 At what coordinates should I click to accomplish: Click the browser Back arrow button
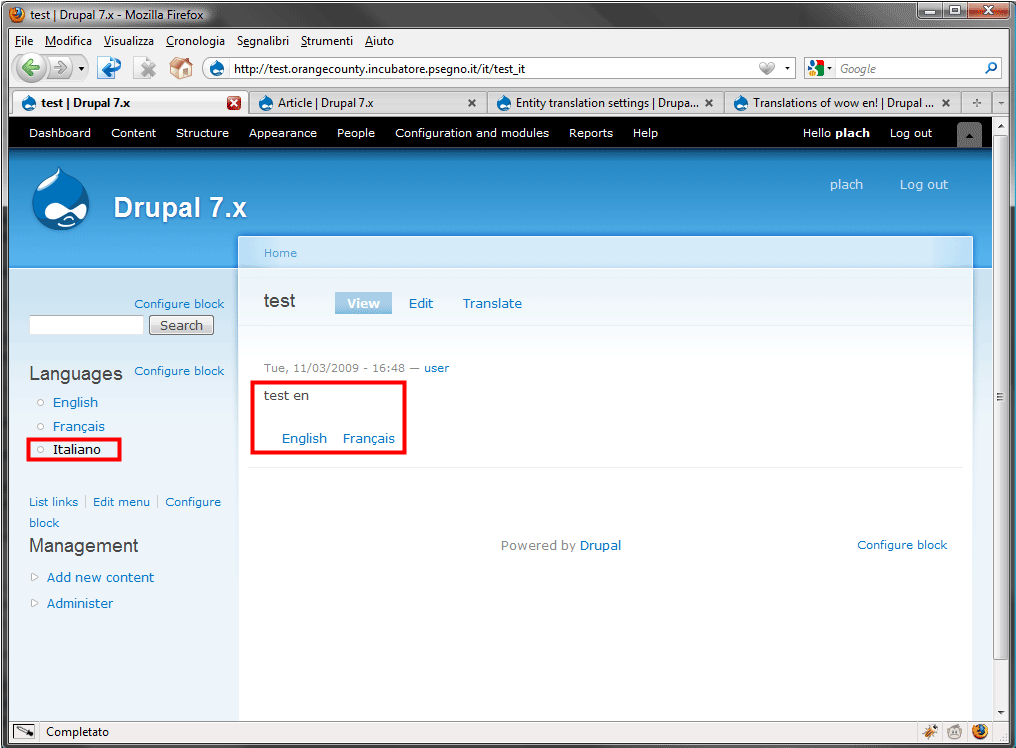(x=30, y=67)
